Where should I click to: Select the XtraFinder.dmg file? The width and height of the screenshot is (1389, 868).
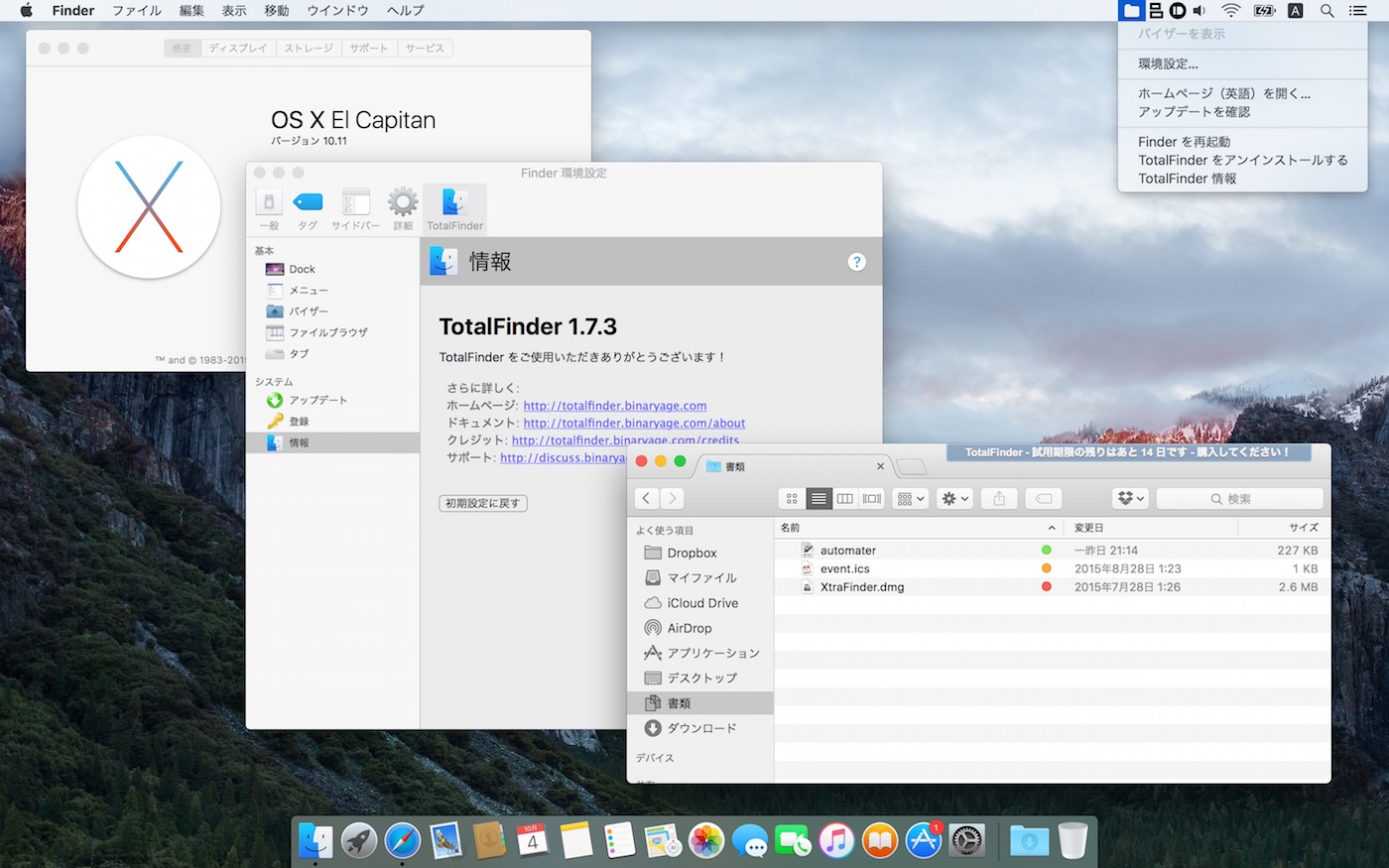[1052, 587]
